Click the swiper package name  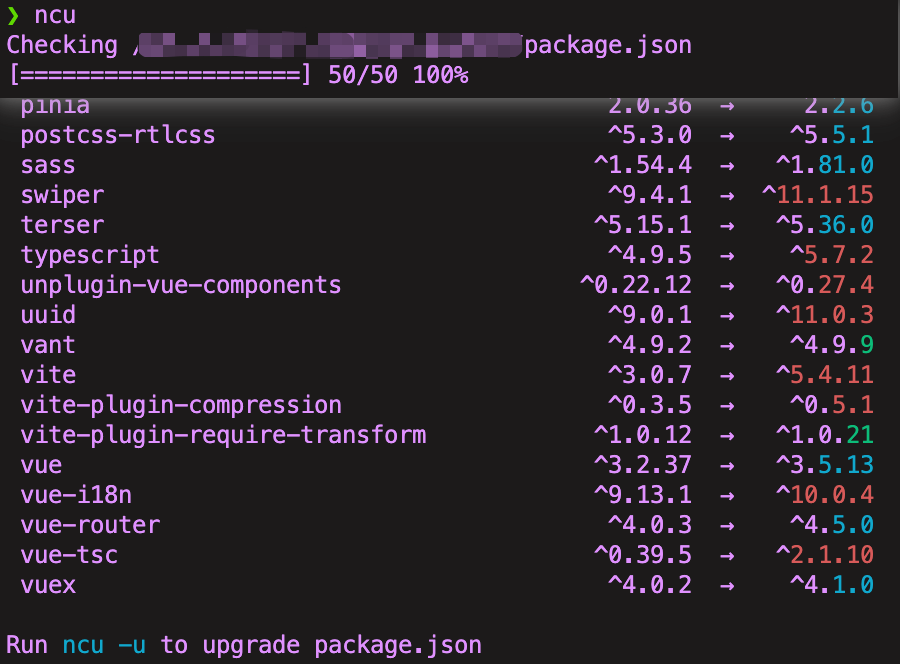62,195
